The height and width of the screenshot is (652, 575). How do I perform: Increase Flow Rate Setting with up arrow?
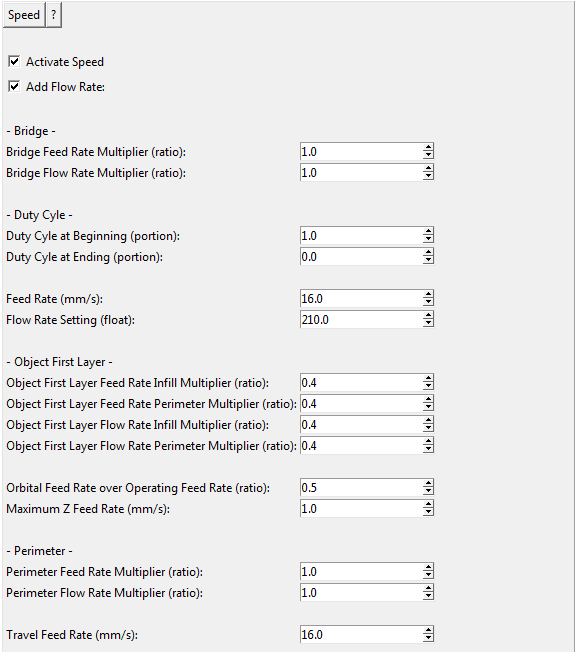(x=428, y=316)
